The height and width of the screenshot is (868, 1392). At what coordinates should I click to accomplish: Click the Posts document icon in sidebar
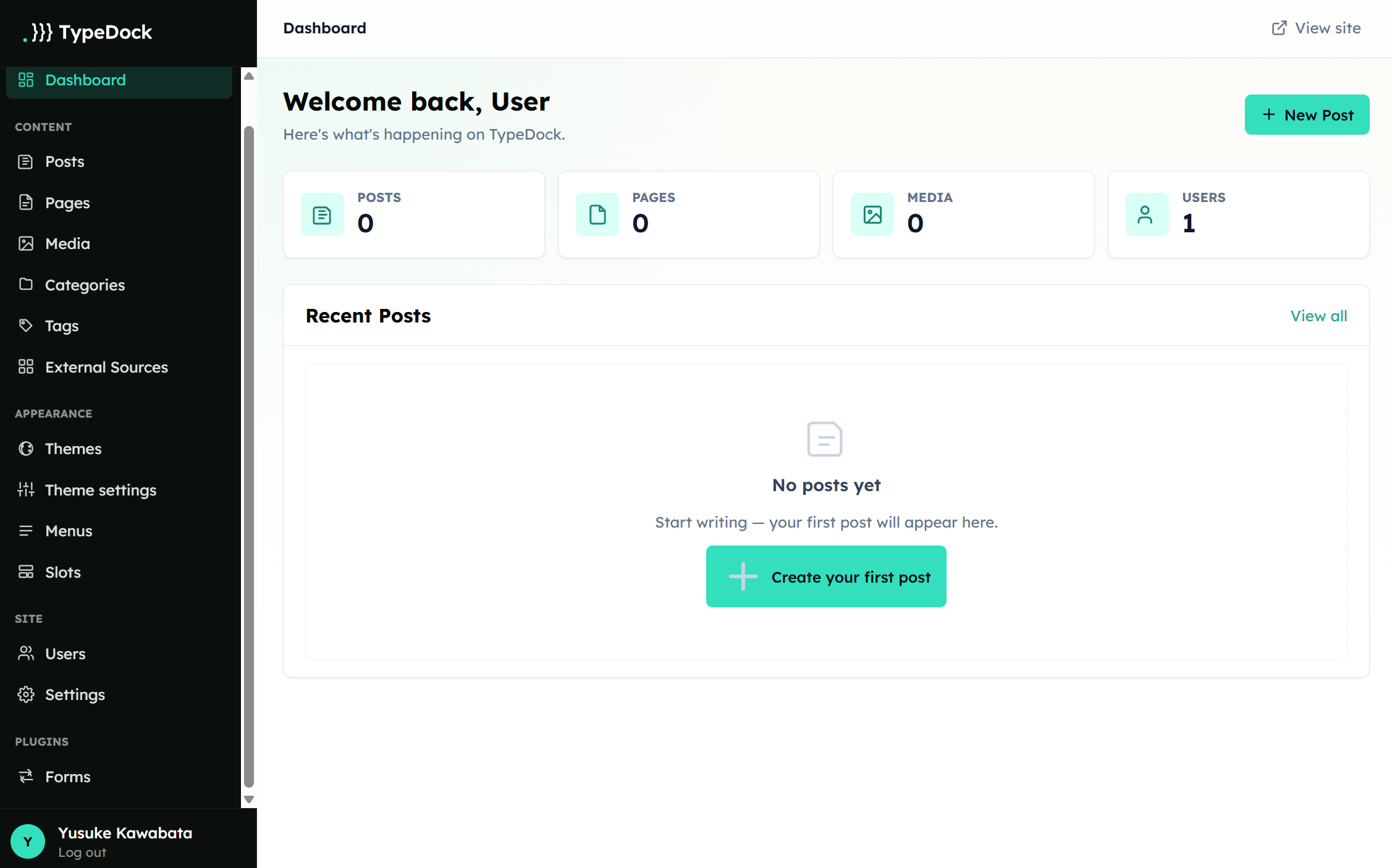[x=26, y=162]
